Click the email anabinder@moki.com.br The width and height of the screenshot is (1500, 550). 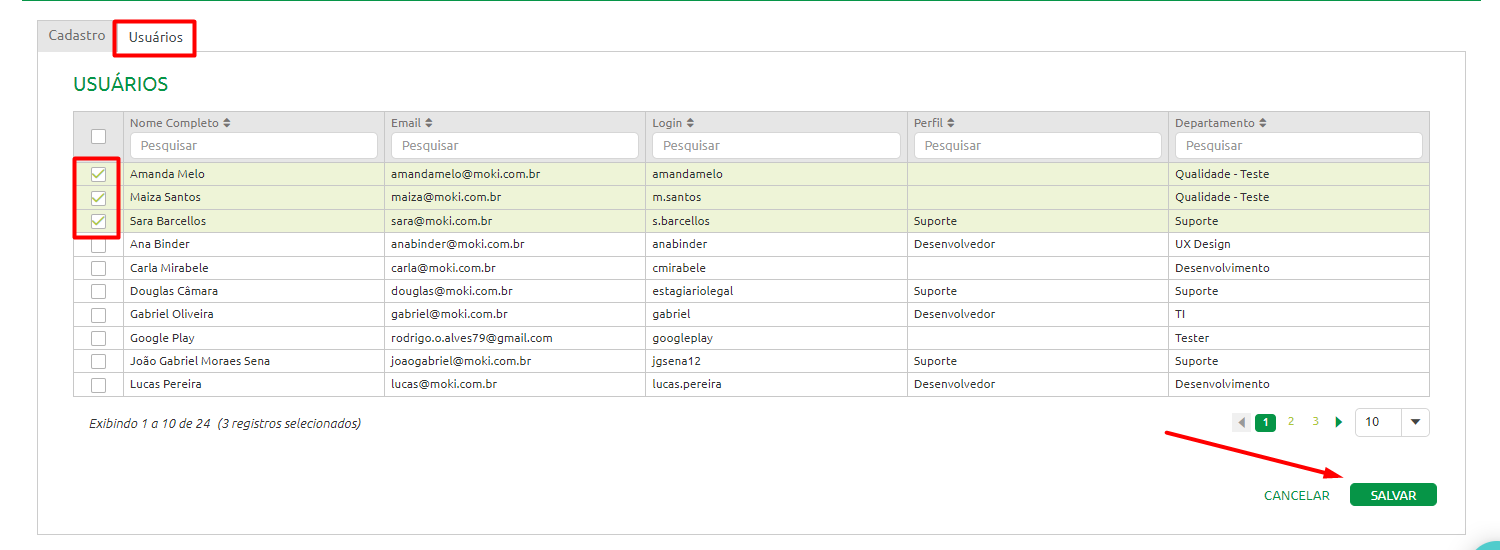(x=458, y=244)
